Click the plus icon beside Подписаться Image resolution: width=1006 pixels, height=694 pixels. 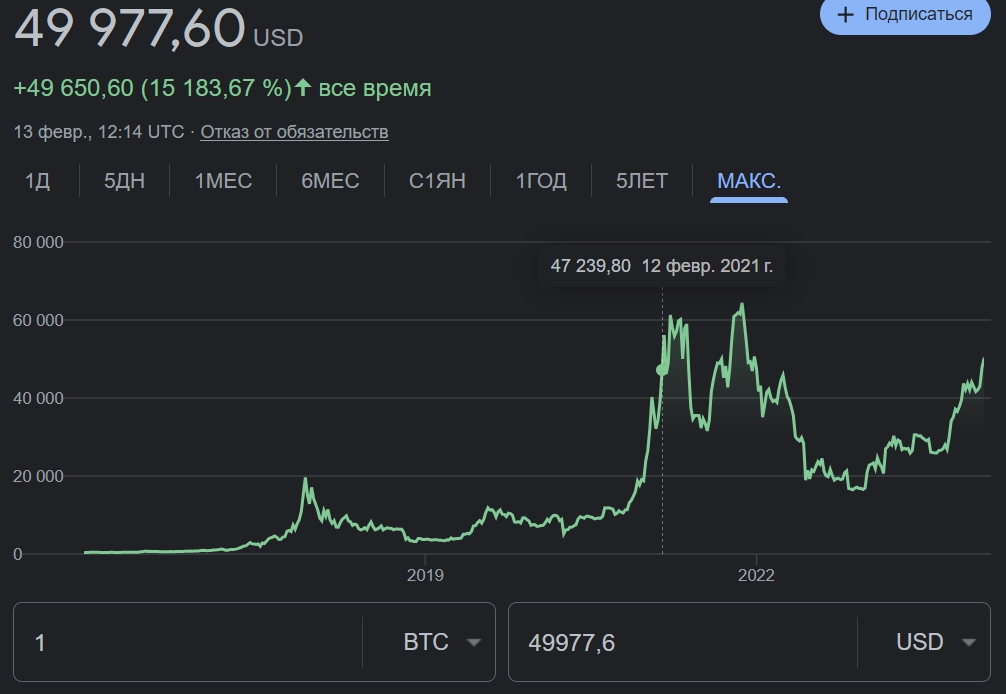click(x=845, y=15)
